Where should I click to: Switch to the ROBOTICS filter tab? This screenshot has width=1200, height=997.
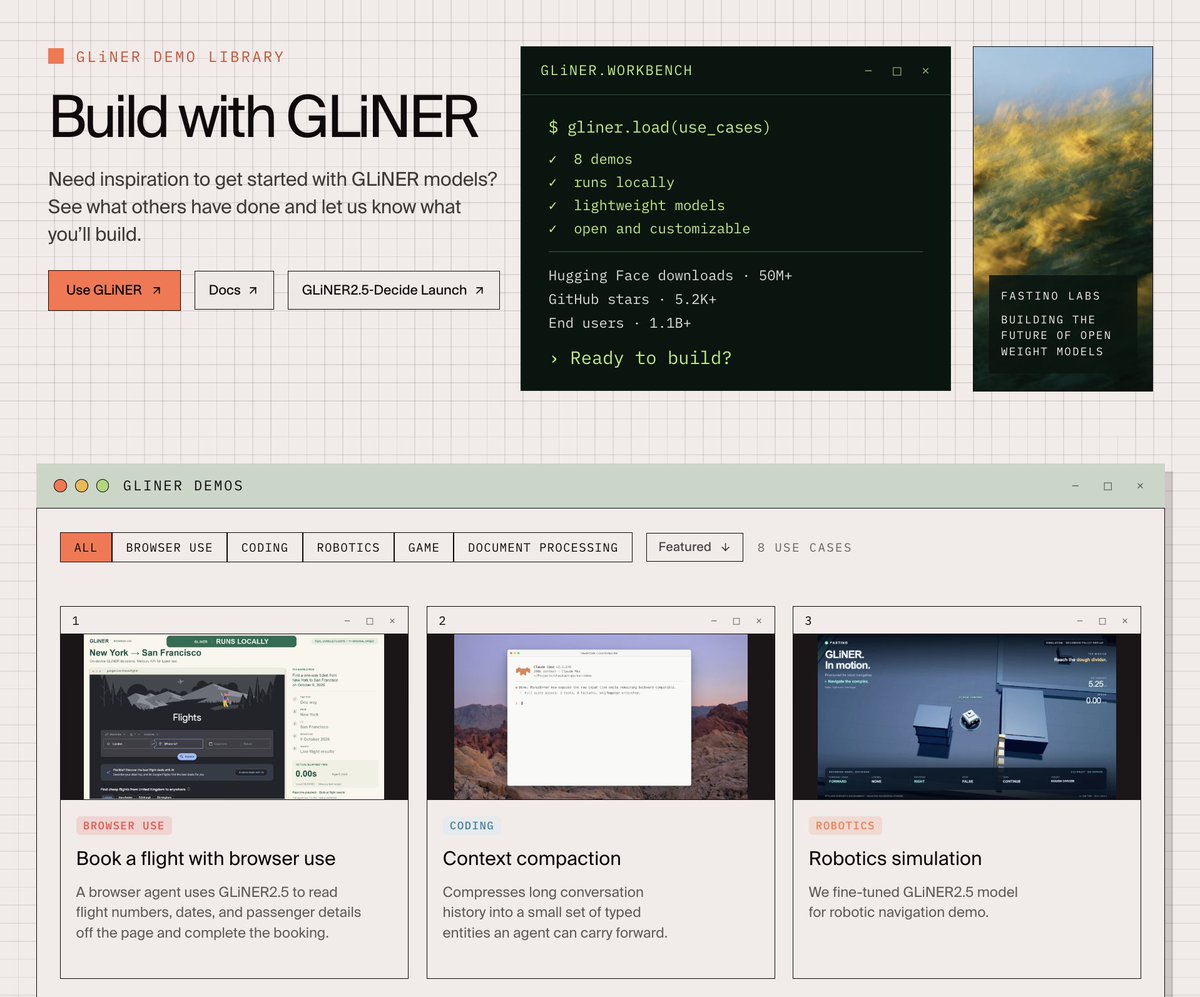click(x=348, y=547)
